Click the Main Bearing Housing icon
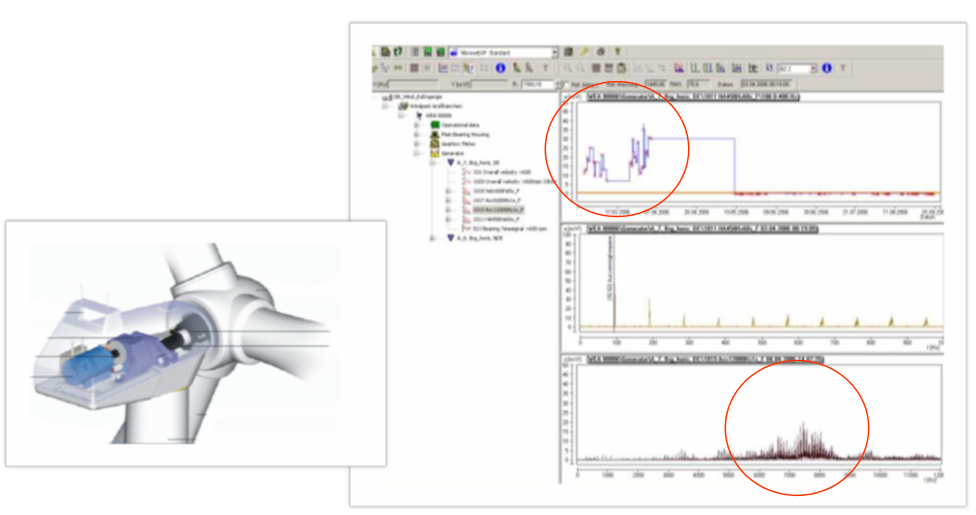Screen dimensions: 976x515 tap(435, 134)
